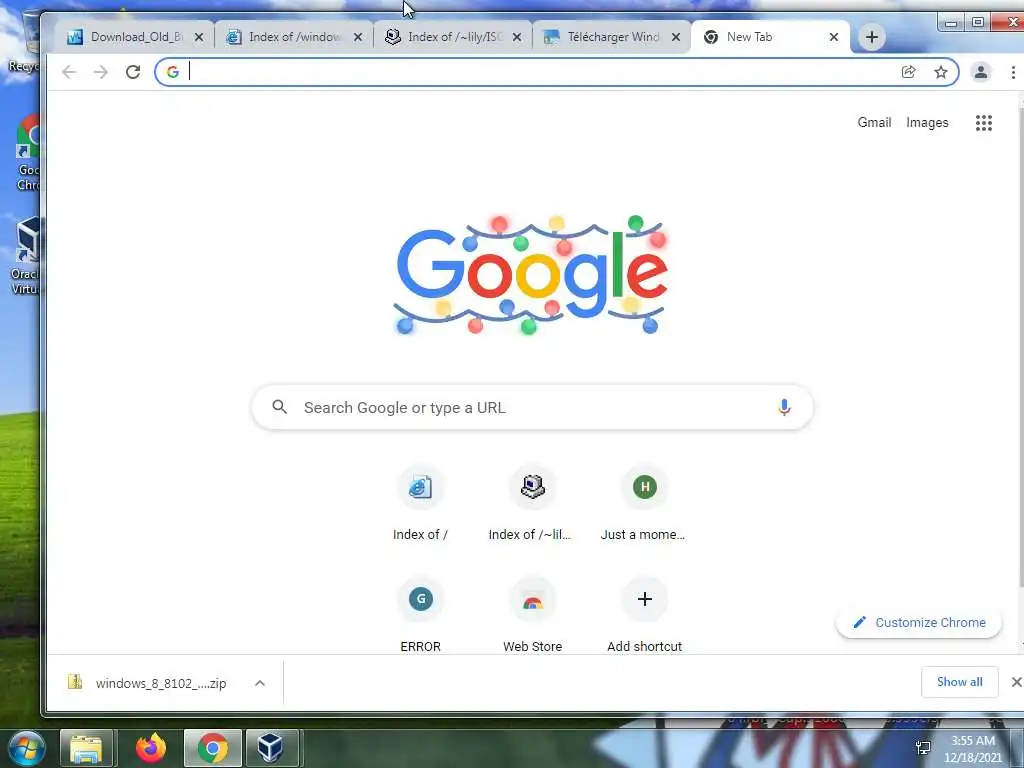Click the back navigation arrow

coord(69,72)
